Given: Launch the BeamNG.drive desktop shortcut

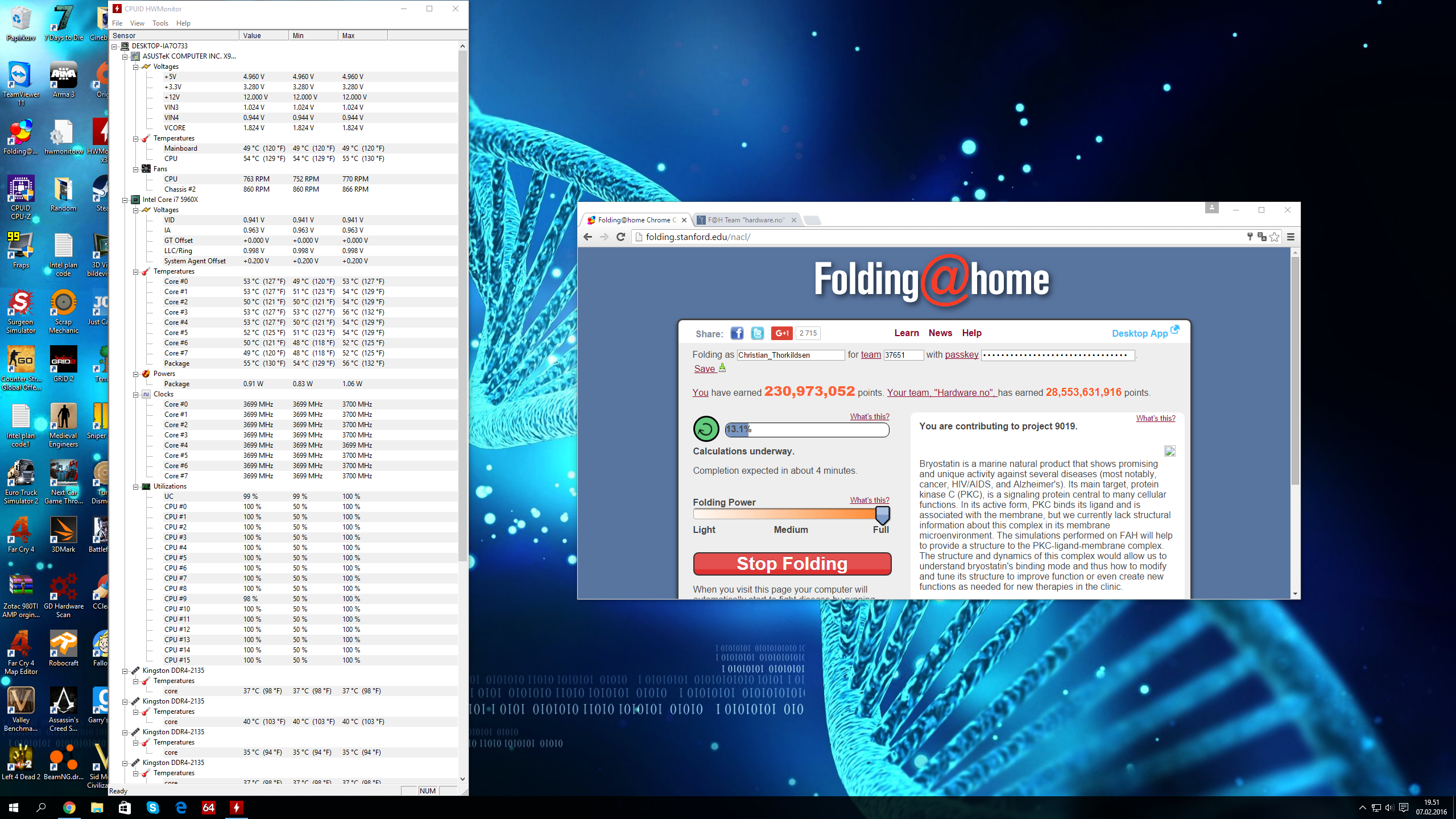Looking at the screenshot, I should (63, 762).
